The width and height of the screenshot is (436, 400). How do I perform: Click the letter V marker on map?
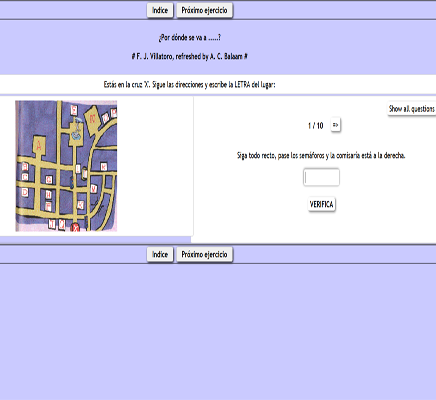[94, 189]
